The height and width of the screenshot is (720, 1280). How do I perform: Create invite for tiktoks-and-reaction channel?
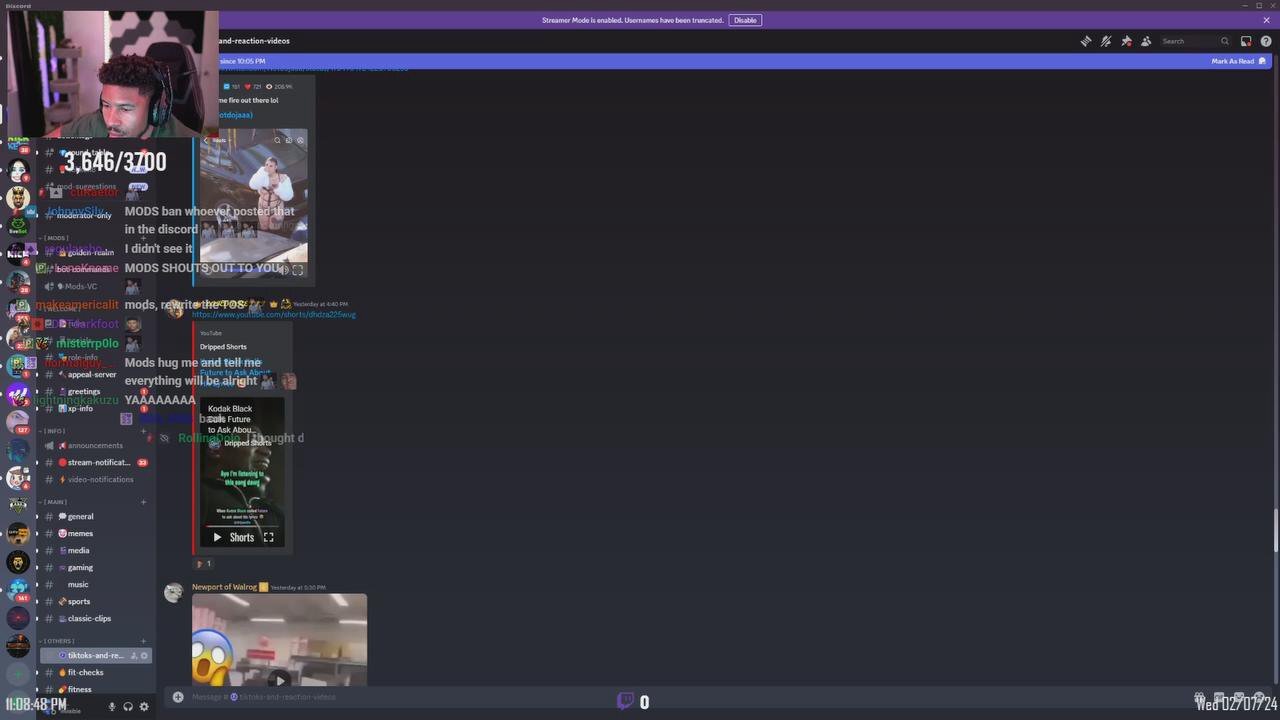click(133, 655)
